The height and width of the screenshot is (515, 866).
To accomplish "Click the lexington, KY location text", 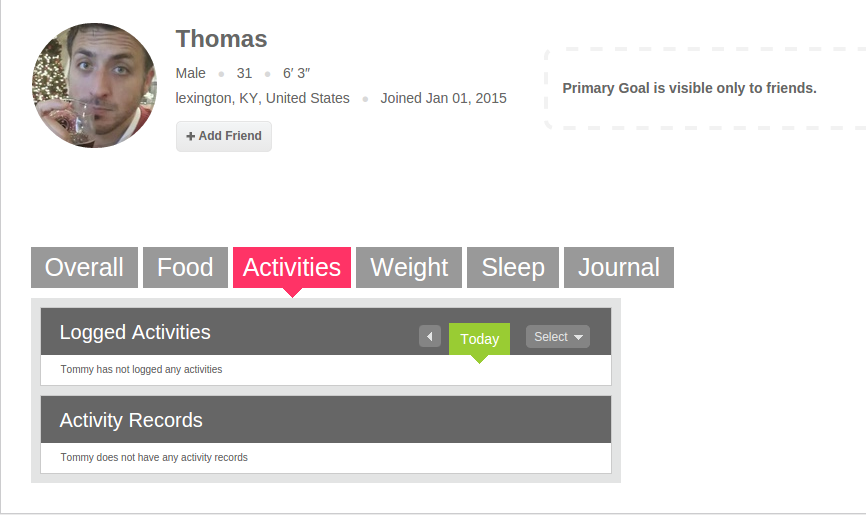I will pyautogui.click(x=262, y=98).
